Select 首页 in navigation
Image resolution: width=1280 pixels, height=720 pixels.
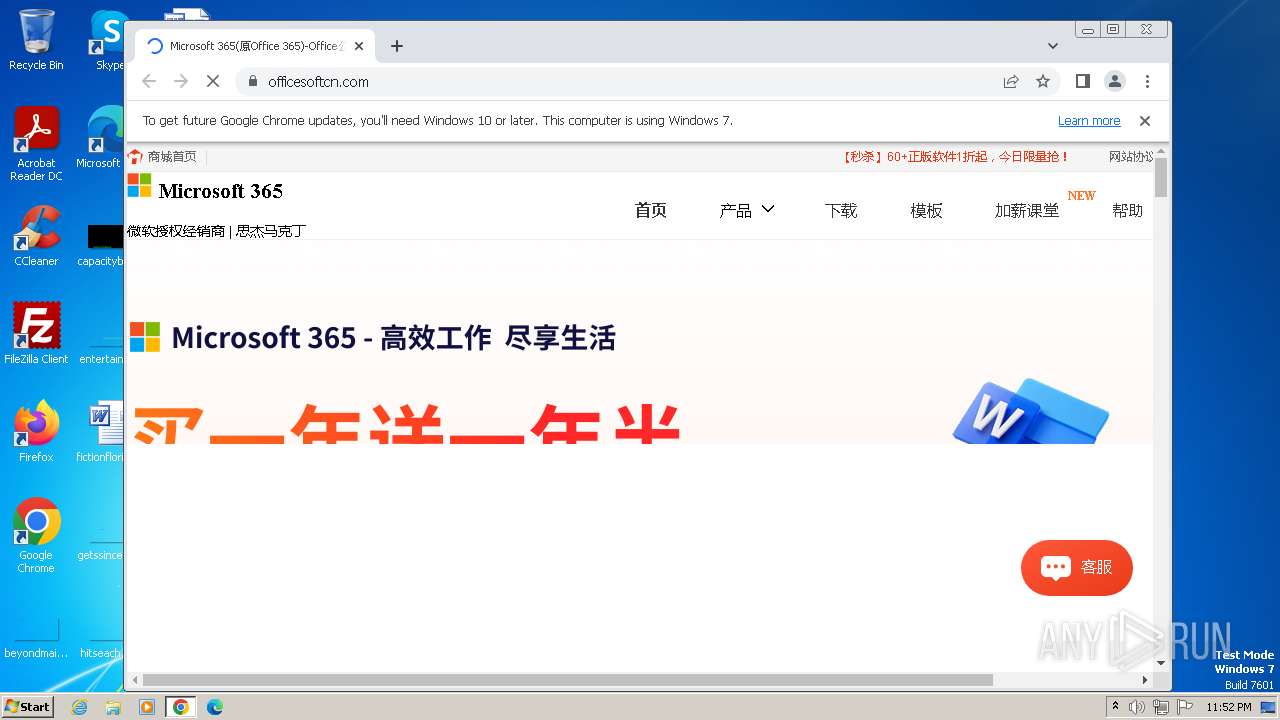pos(651,210)
